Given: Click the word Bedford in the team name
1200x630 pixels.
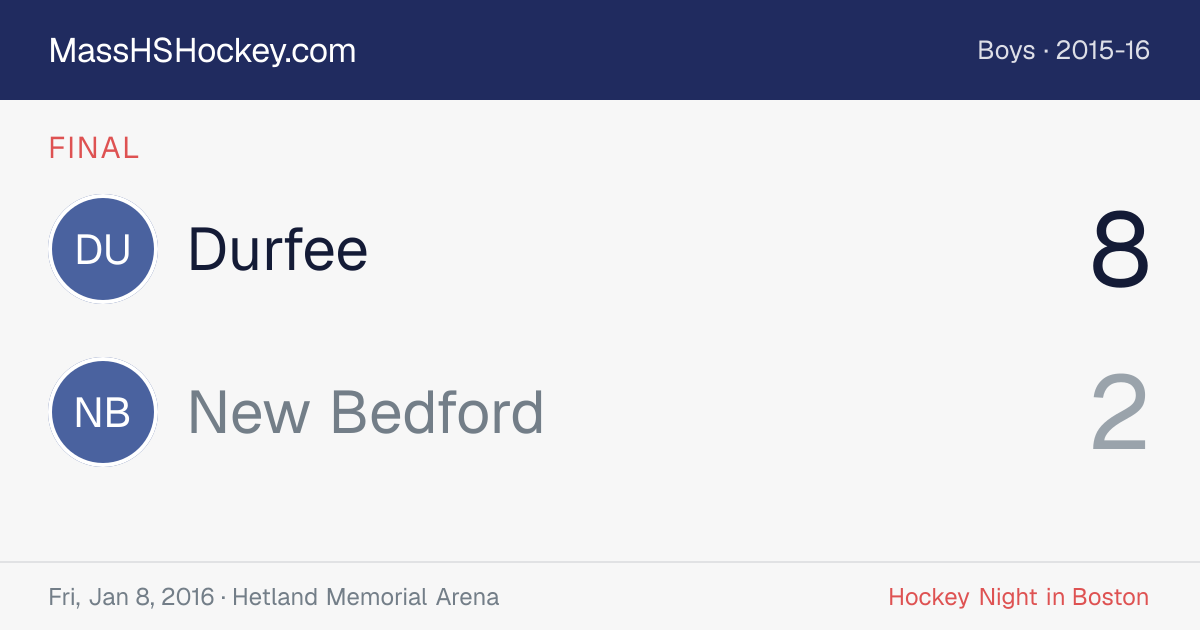Looking at the screenshot, I should click(437, 412).
